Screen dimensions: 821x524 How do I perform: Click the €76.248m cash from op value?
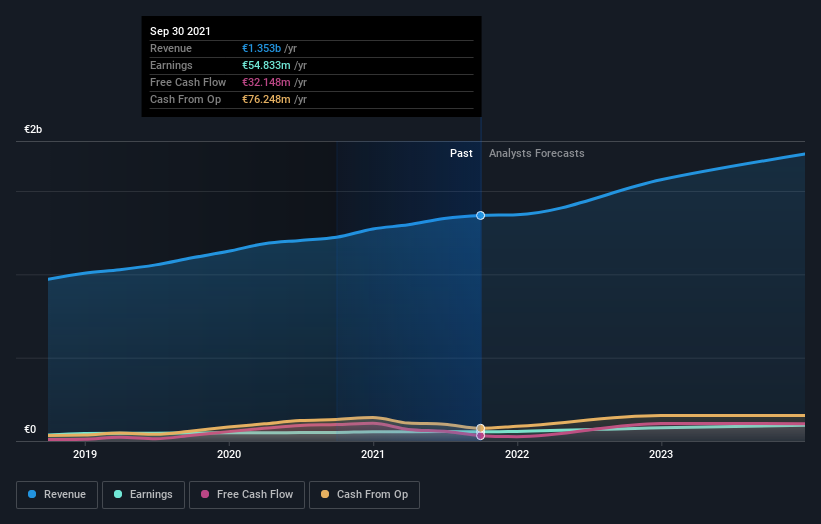pos(266,99)
